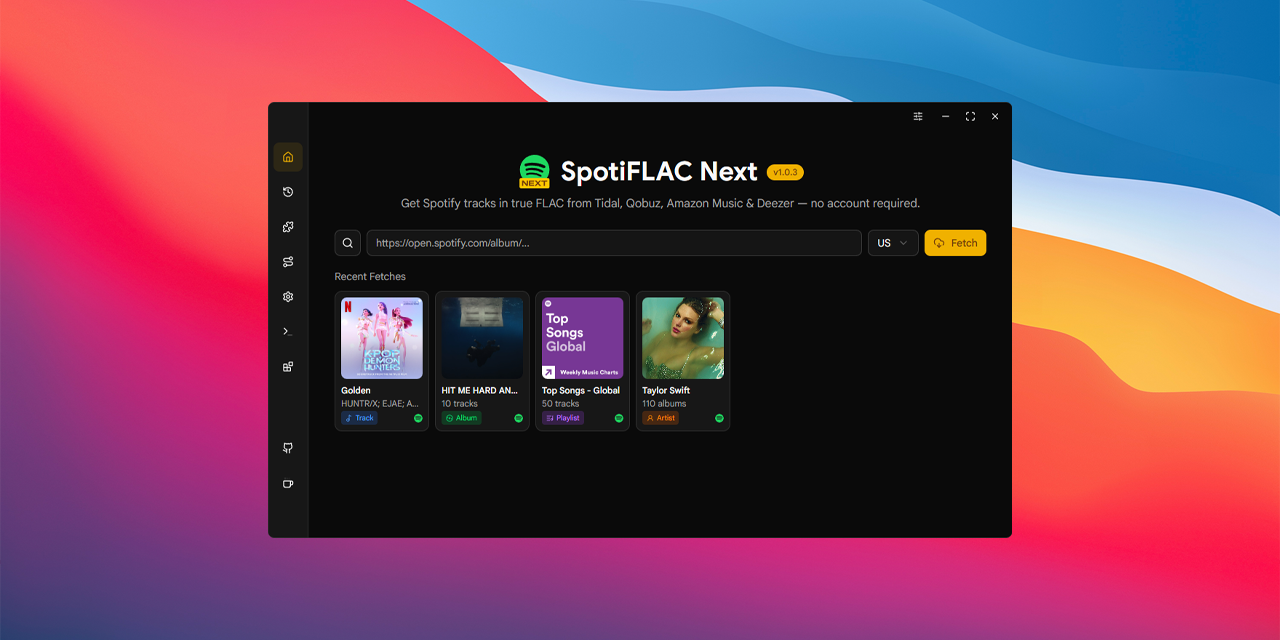Click the magnifier search icon beside the URL field
1280x640 pixels.
click(x=347, y=242)
